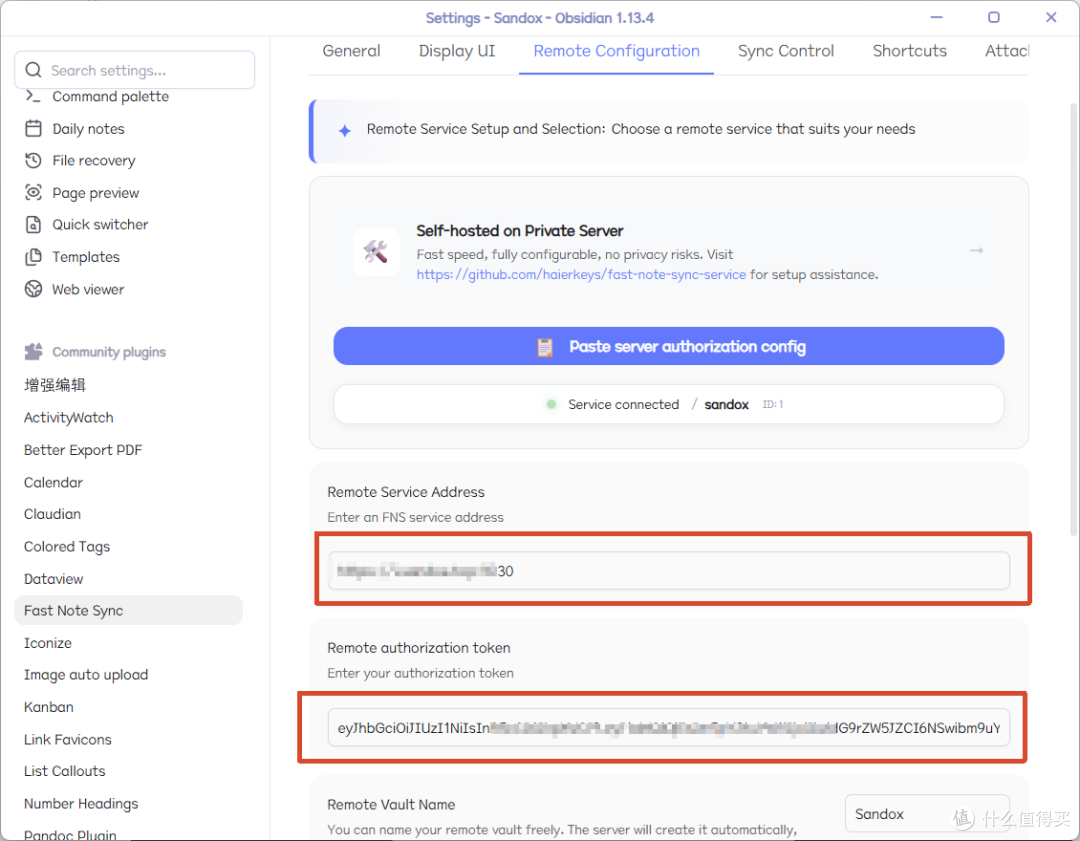Image resolution: width=1080 pixels, height=841 pixels.
Task: Click the Community plugins section header
Action: [109, 352]
